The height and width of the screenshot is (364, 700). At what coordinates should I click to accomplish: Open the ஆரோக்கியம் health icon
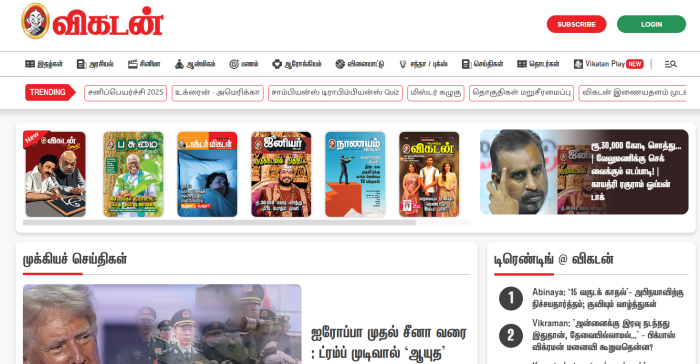277,64
